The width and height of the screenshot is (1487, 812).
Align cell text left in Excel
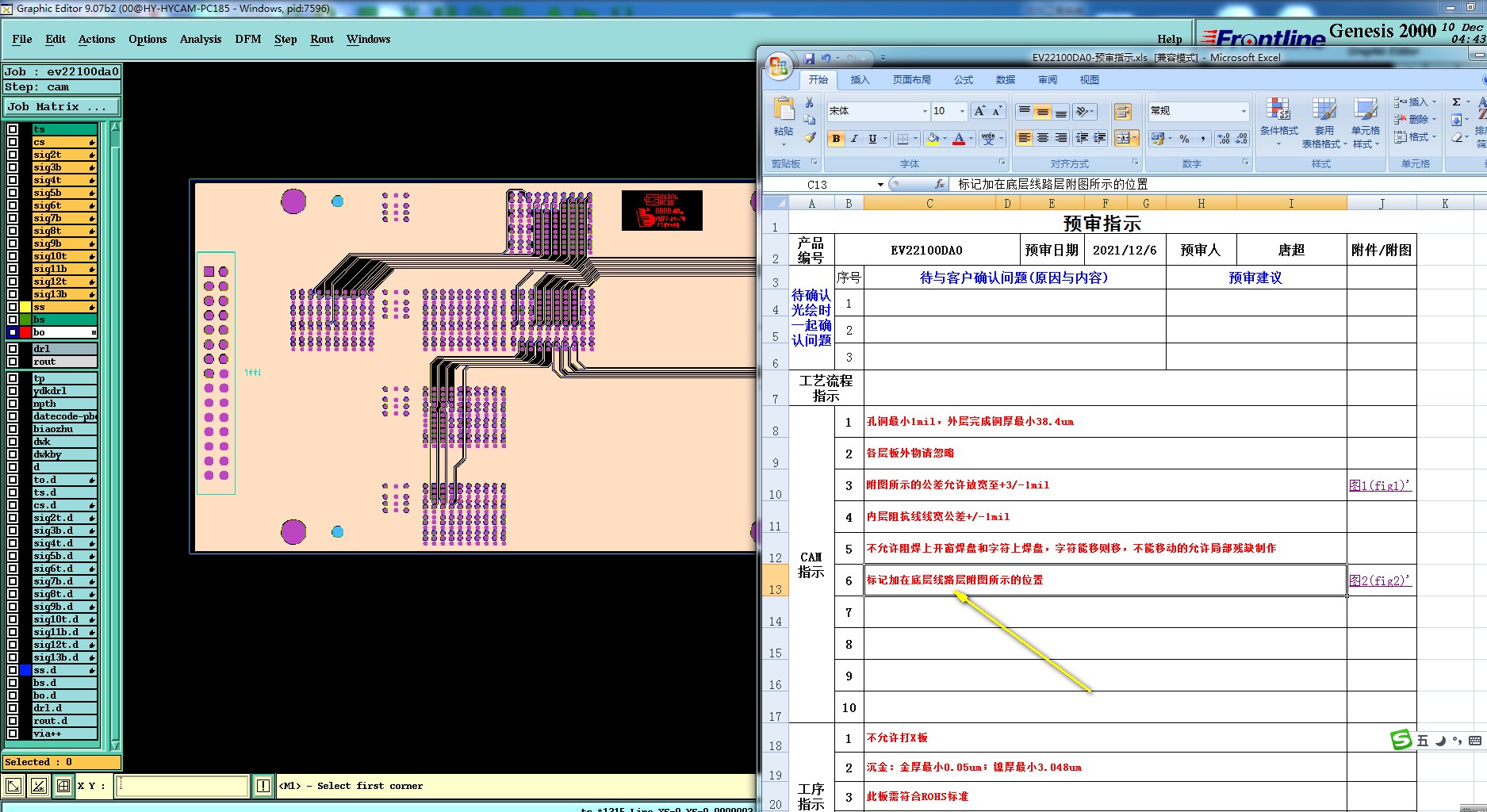click(x=1024, y=138)
